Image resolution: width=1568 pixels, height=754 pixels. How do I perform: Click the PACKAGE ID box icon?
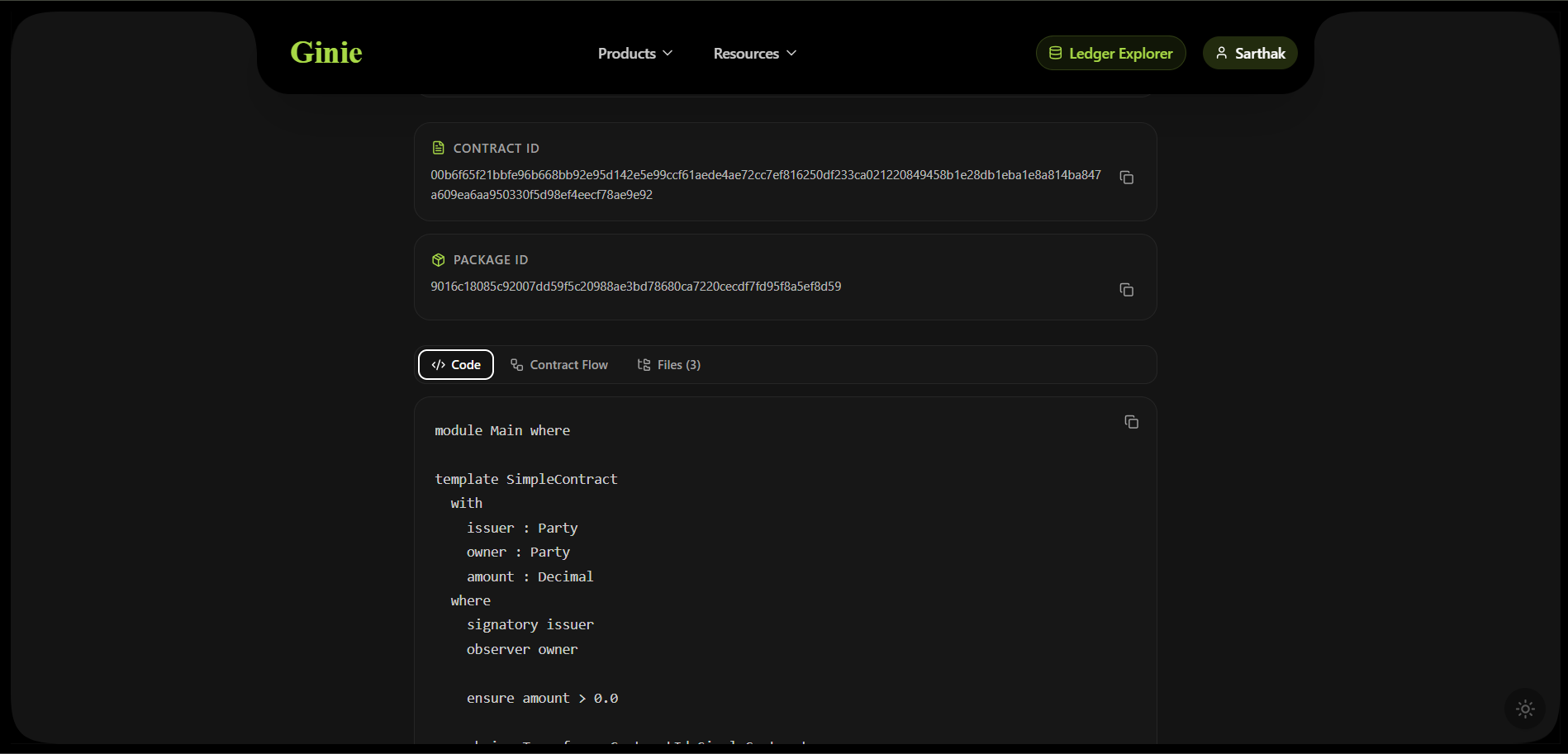click(x=439, y=260)
